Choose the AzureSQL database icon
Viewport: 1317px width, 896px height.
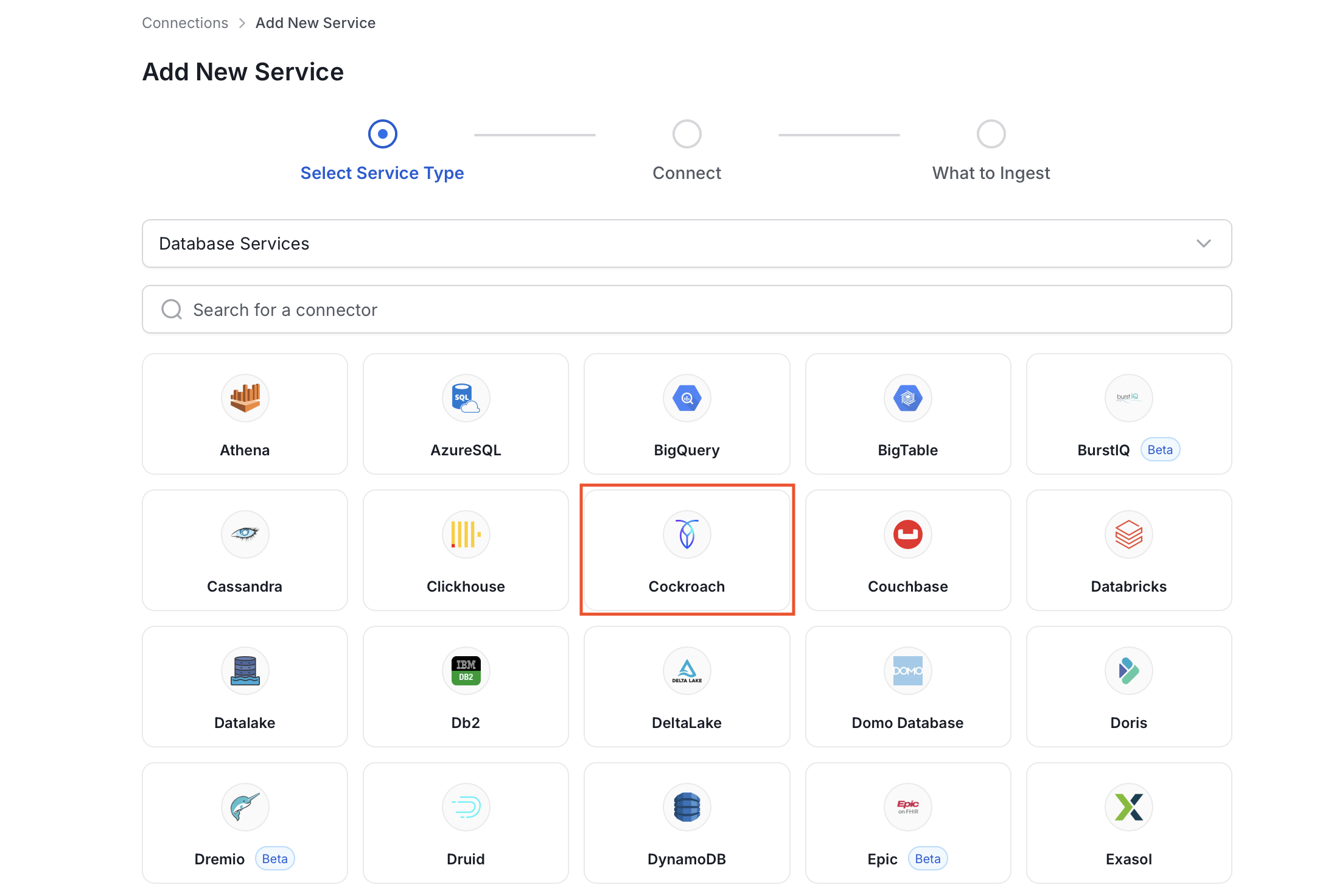pyautogui.click(x=466, y=398)
